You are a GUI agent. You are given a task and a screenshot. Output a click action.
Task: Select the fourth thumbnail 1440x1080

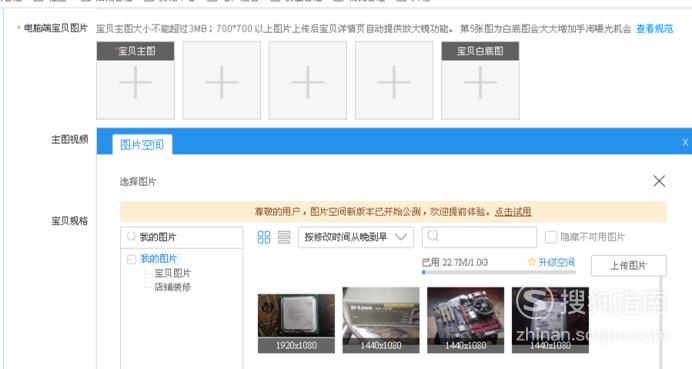pos(550,320)
